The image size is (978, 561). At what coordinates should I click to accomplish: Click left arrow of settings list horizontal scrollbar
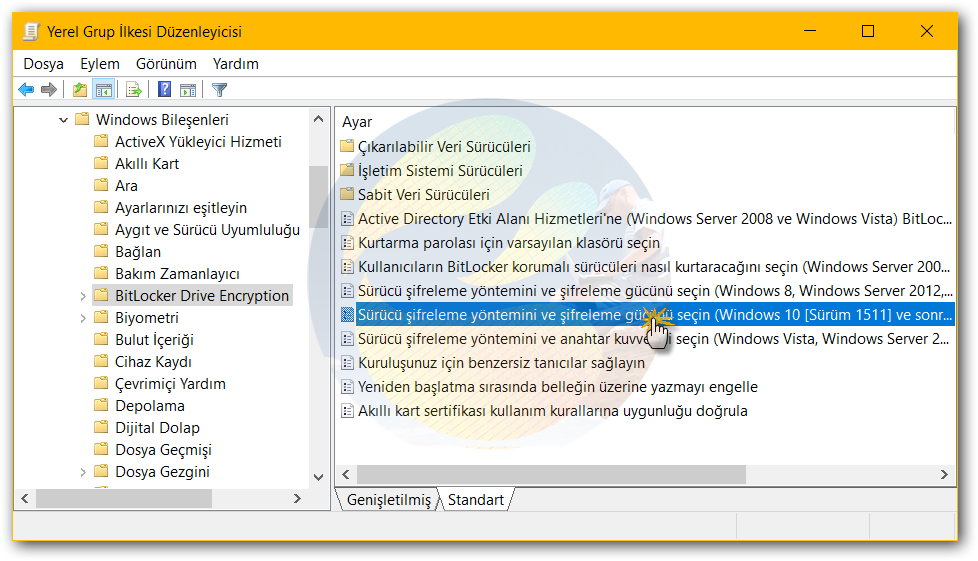tap(346, 474)
